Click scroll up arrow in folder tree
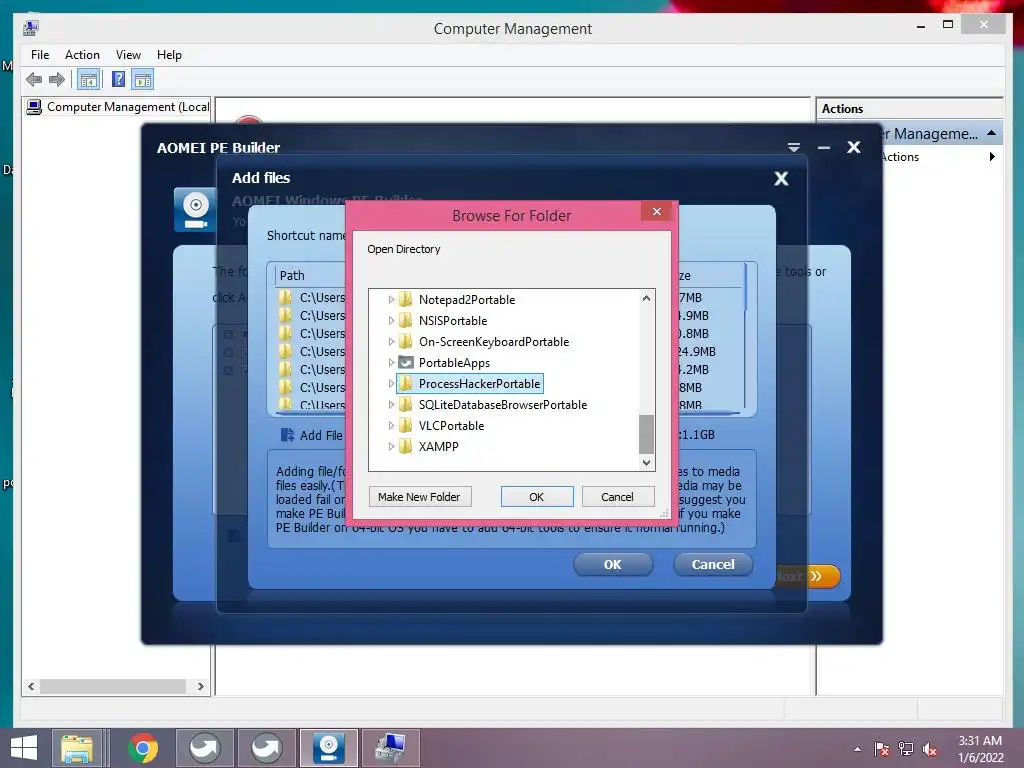 coord(646,298)
